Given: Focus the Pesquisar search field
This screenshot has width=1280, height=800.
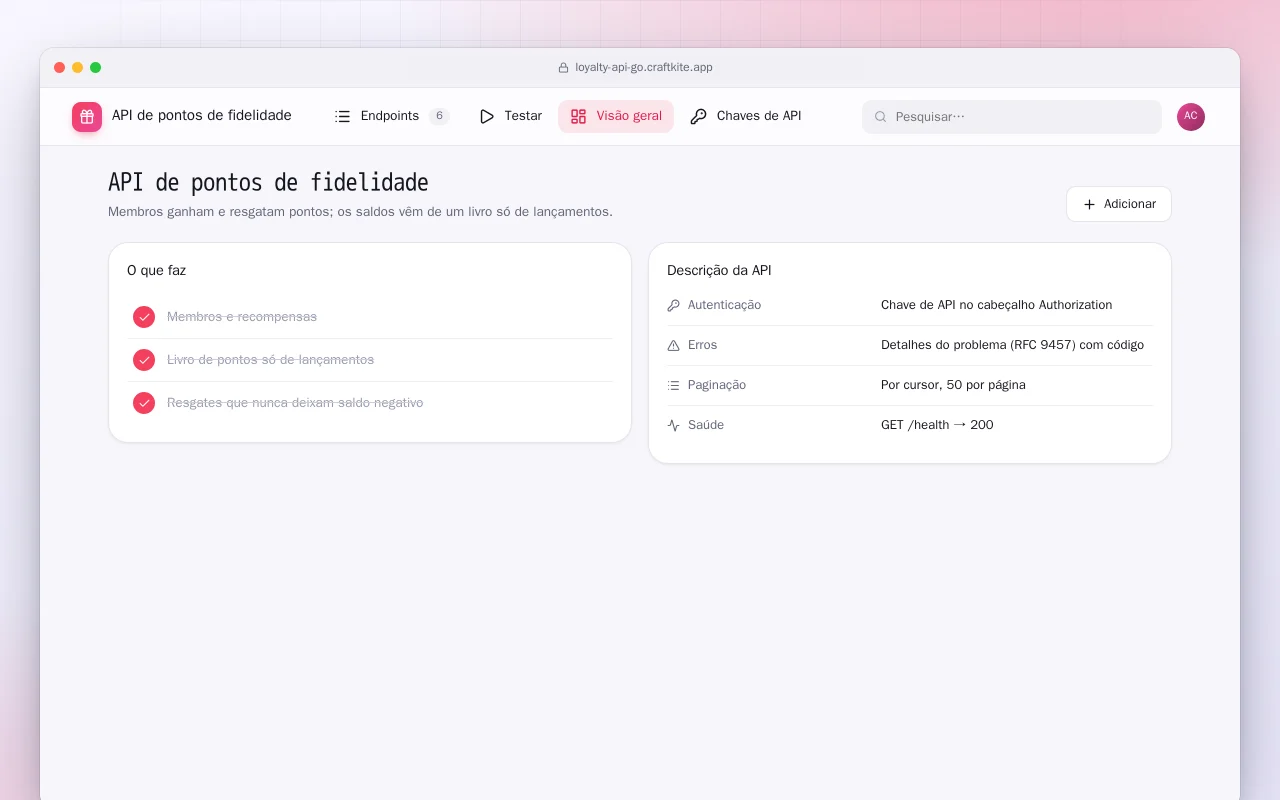Looking at the screenshot, I should (x=1012, y=117).
